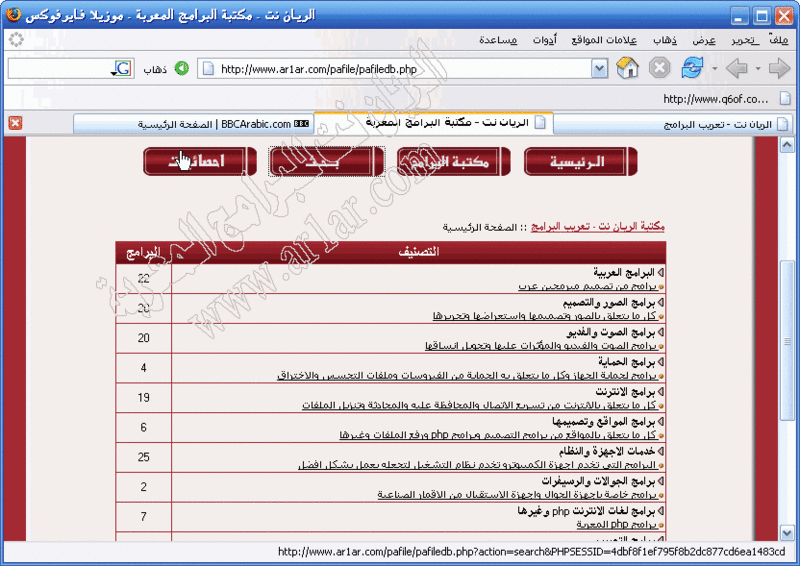Viewport: 800px width, 566px height.
Task: Open the برامج لغات الانترنت php category
Action: pos(586,511)
